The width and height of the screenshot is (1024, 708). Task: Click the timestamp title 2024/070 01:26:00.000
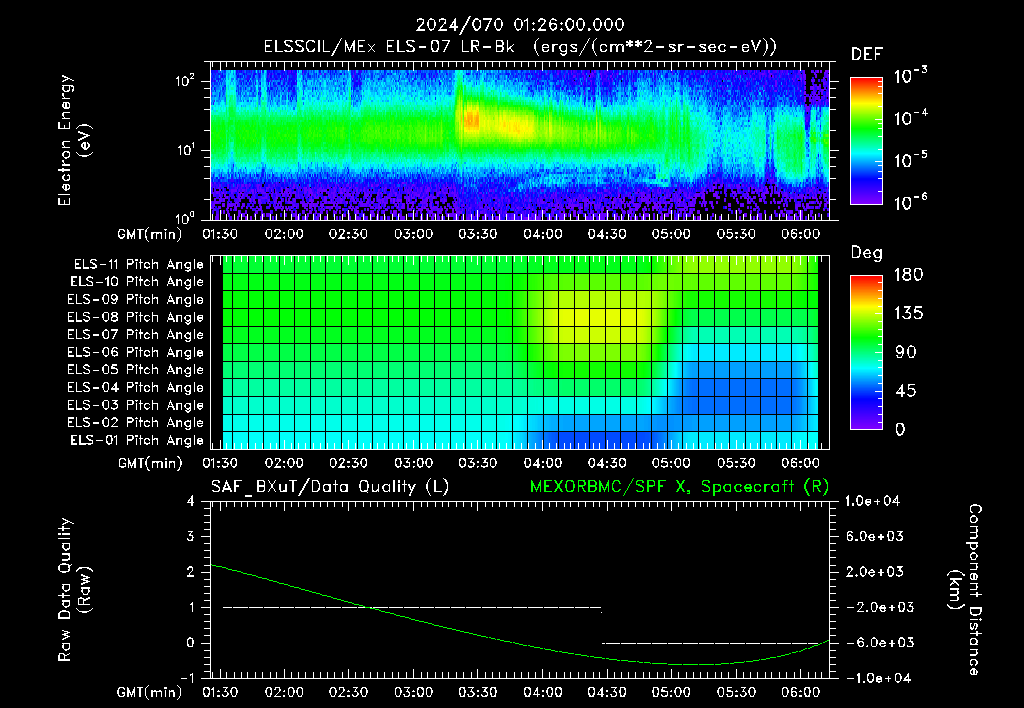tap(520, 25)
